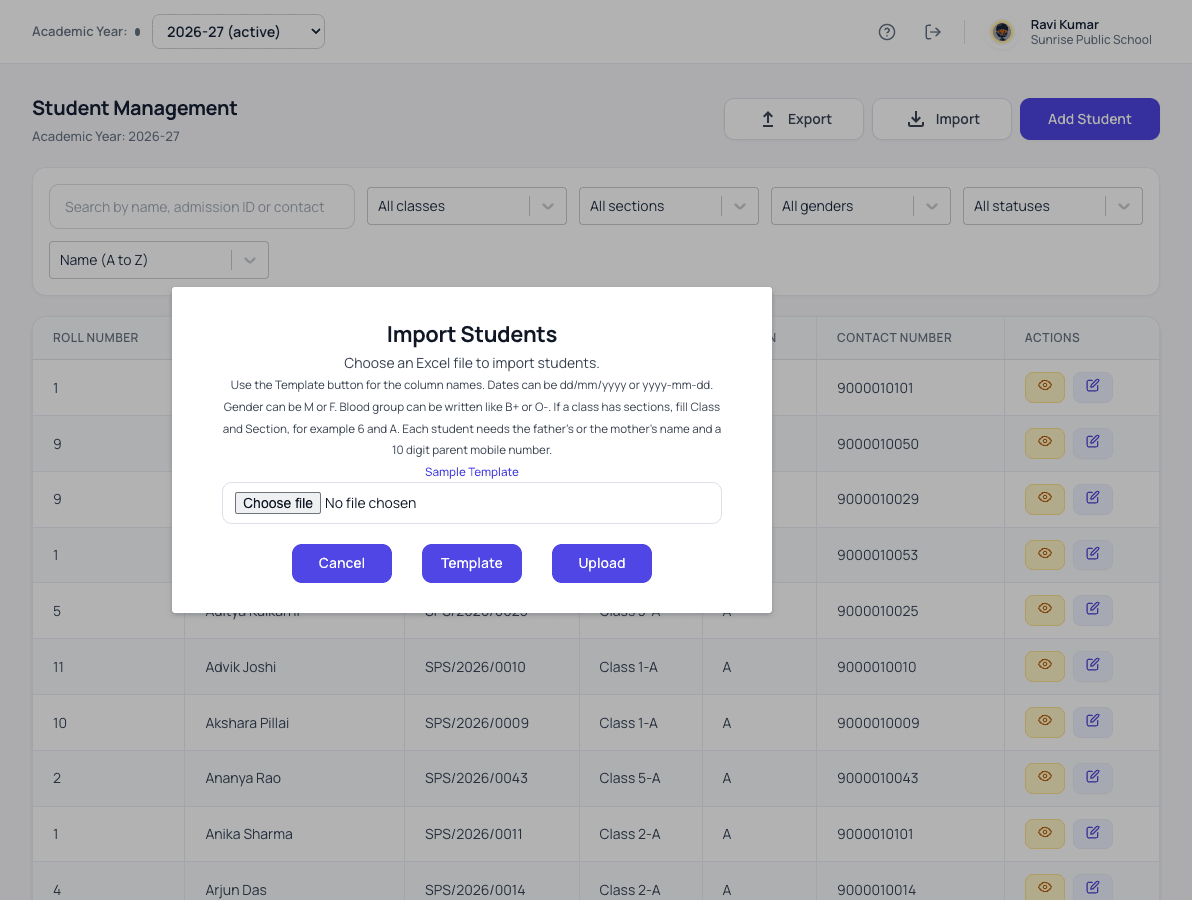The height and width of the screenshot is (900, 1192).
Task: Edit Akshara Pillai's record
Action: [x=1092, y=721]
